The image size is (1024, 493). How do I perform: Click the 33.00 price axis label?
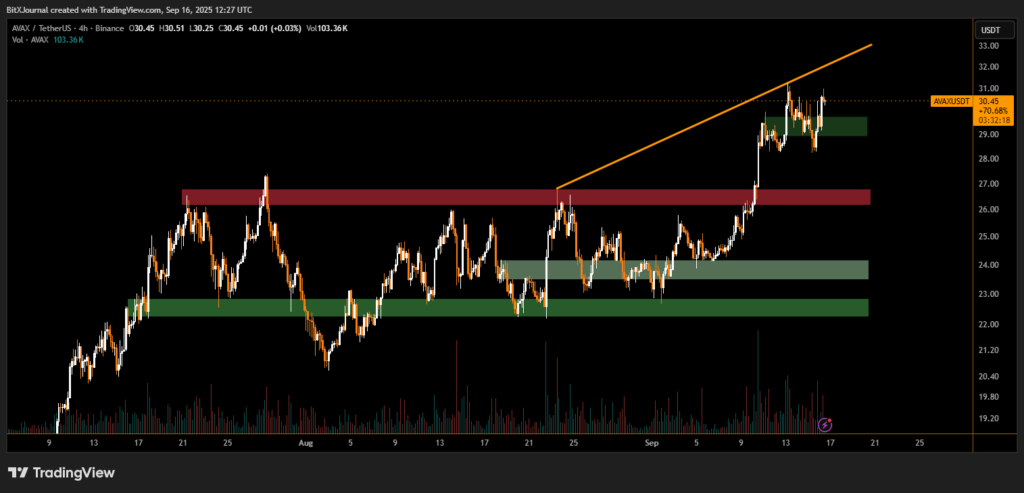[988, 46]
